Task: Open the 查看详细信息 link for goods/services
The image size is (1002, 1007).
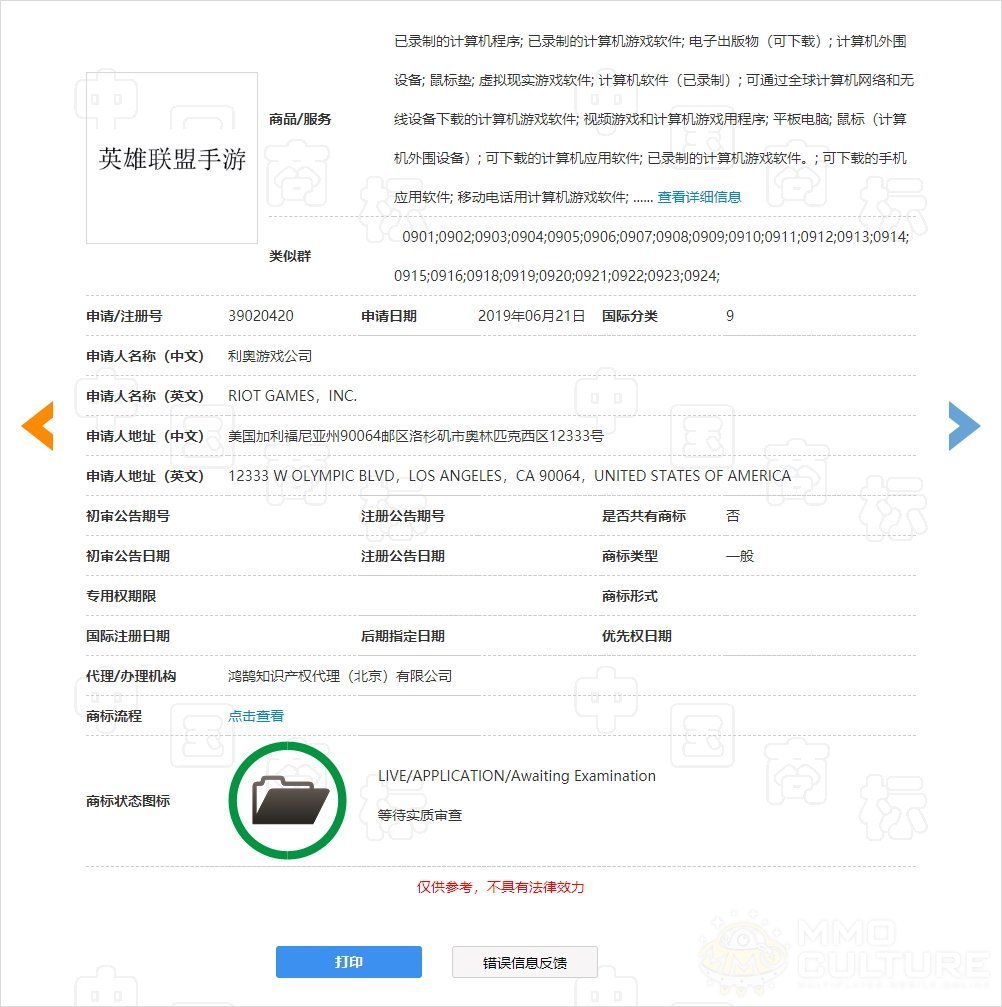Action: click(699, 197)
